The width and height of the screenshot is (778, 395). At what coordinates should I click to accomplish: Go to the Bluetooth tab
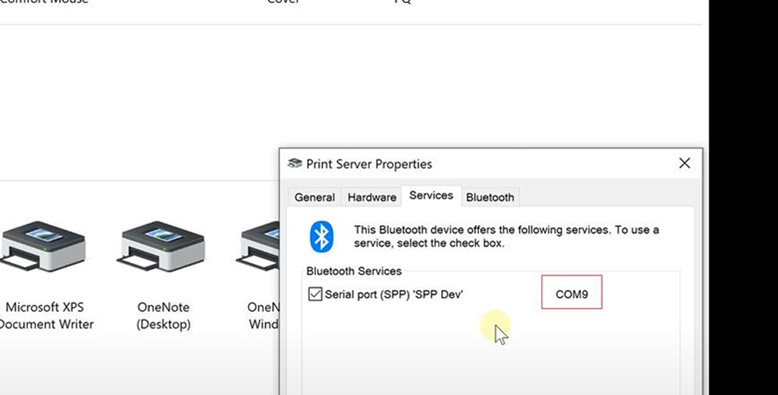[490, 197]
